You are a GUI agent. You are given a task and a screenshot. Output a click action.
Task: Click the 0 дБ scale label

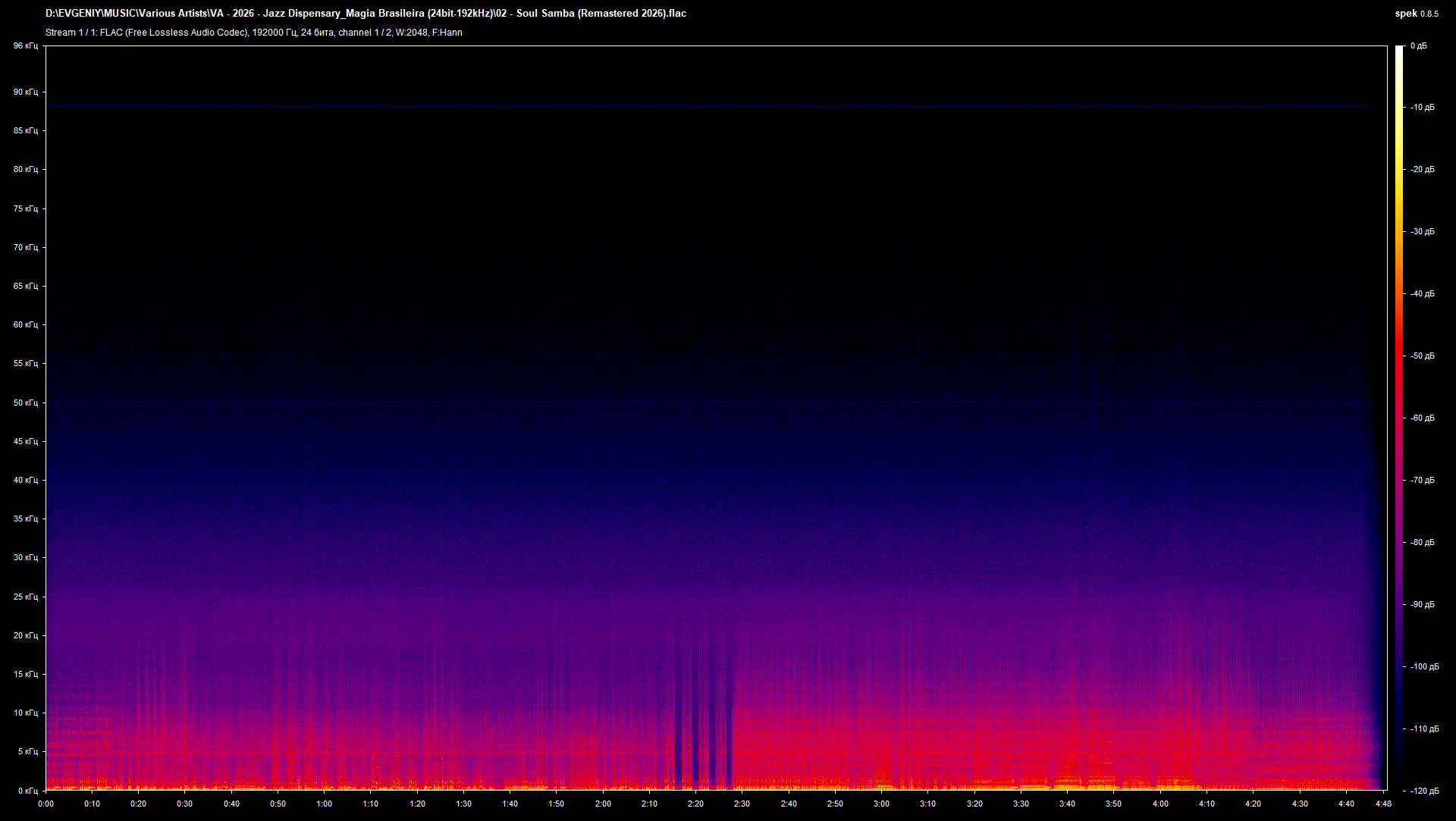tap(1418, 46)
